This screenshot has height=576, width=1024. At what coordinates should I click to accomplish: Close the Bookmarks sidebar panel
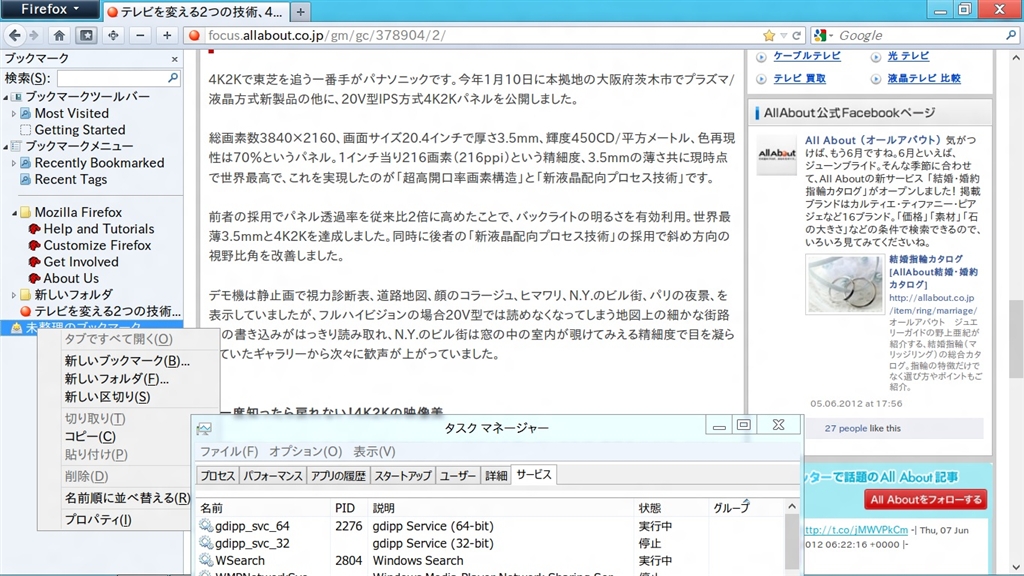click(x=175, y=59)
